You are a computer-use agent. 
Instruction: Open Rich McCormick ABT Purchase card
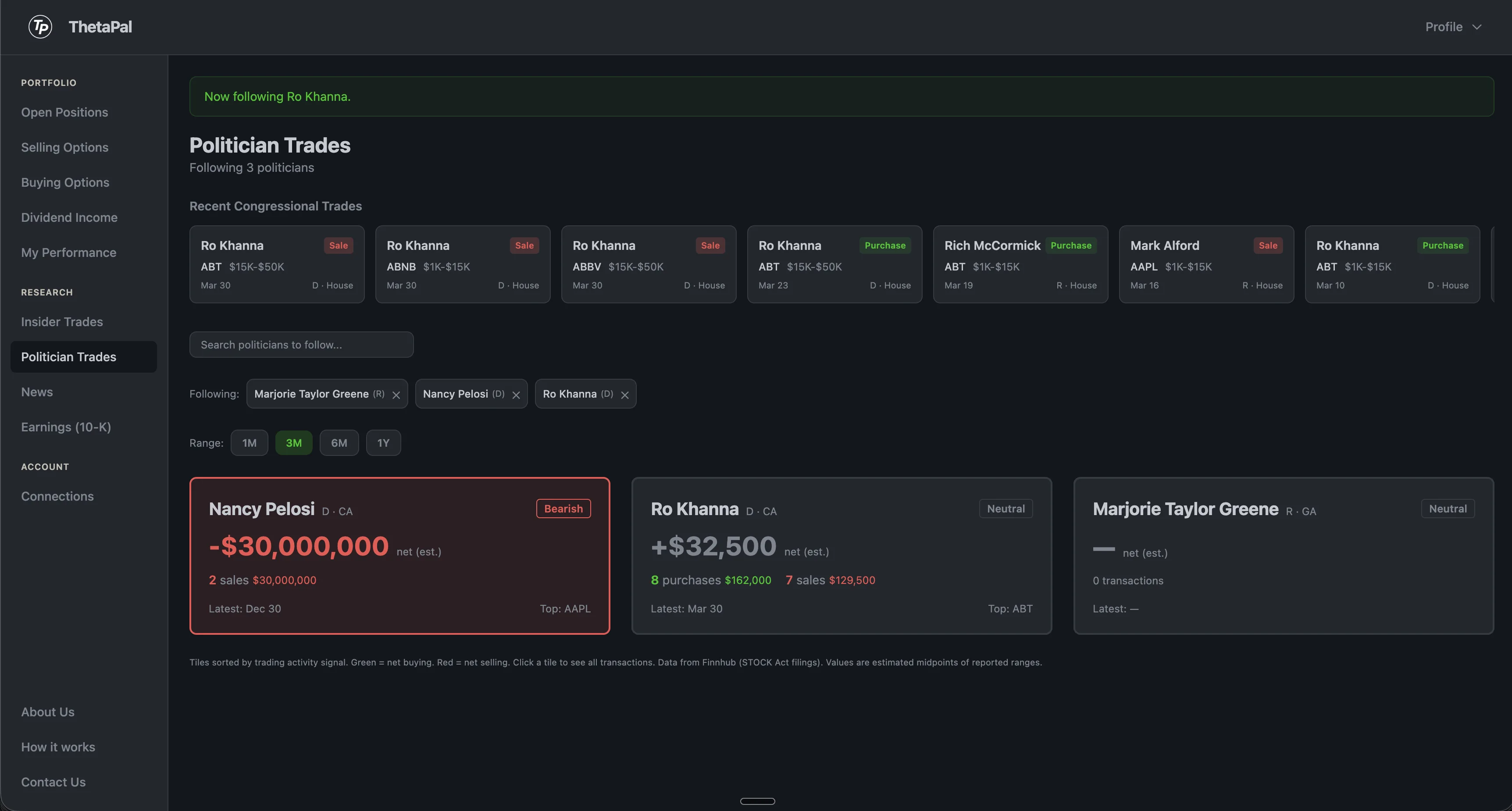point(1021,264)
